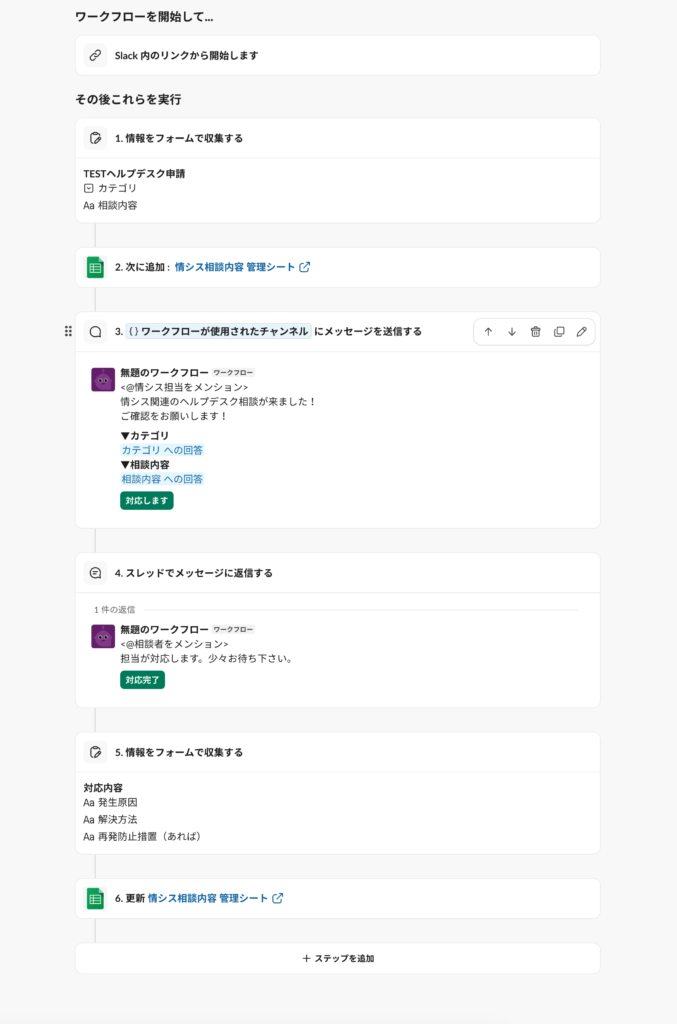Duplicate step 3 with the copy icon
Image resolution: width=677 pixels, height=1024 pixels.
[559, 332]
